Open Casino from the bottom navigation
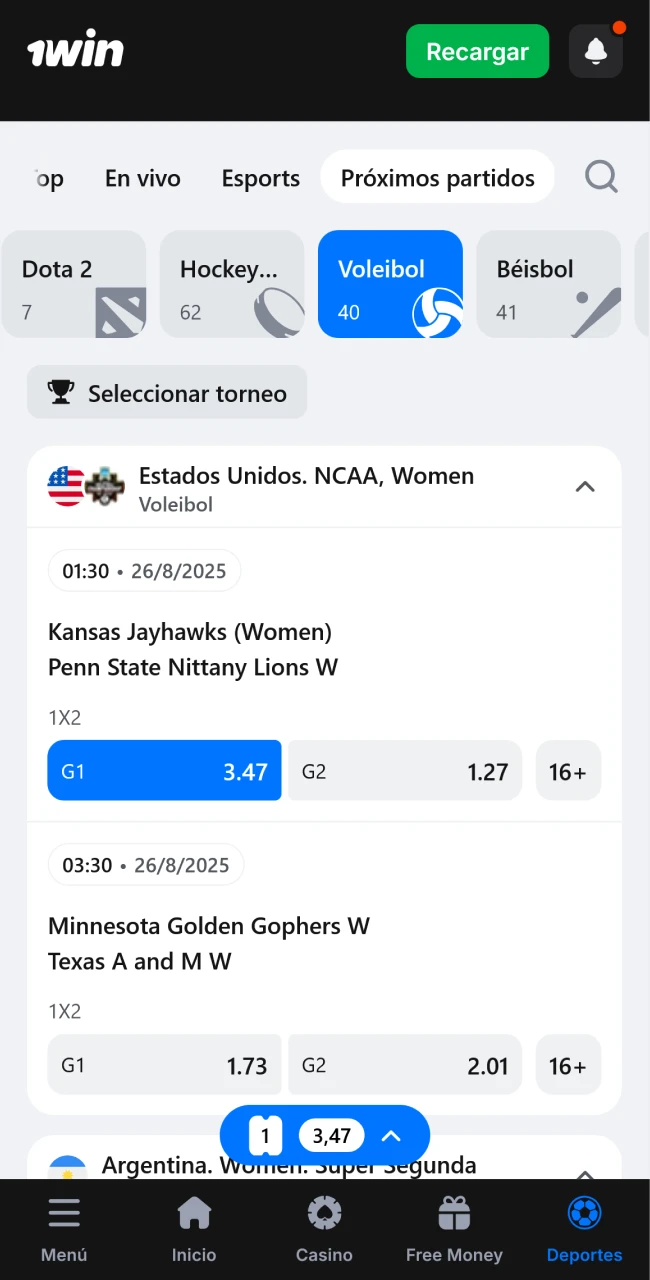650x1280 pixels. coord(324,1213)
